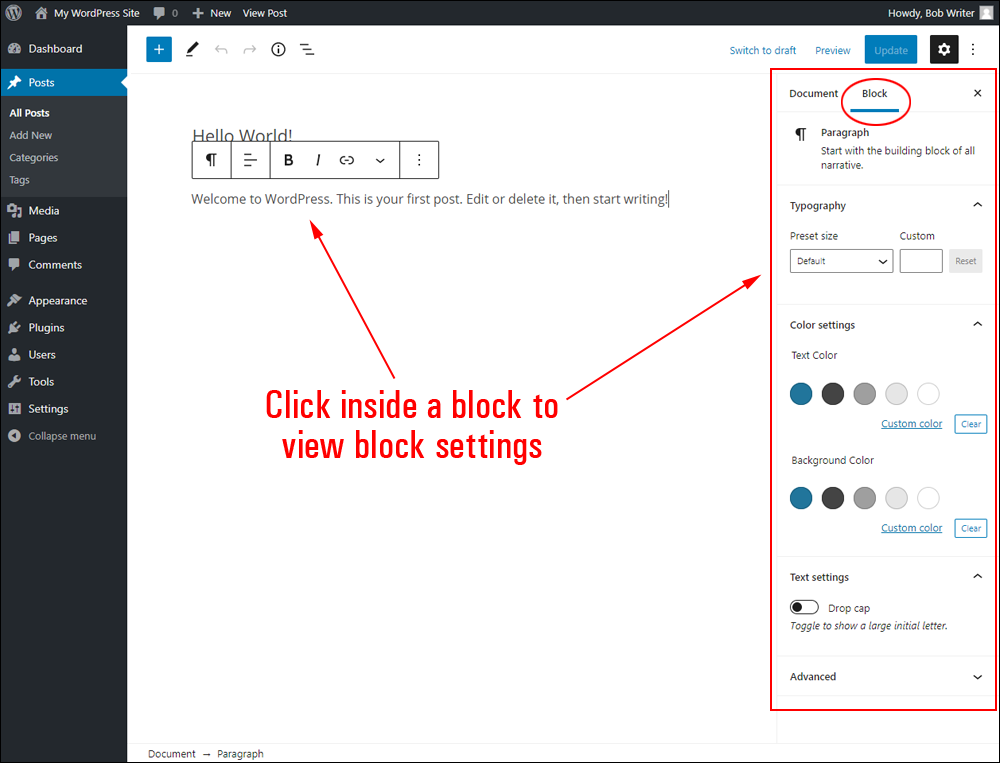
Task: Reset the font size
Action: coord(966,261)
